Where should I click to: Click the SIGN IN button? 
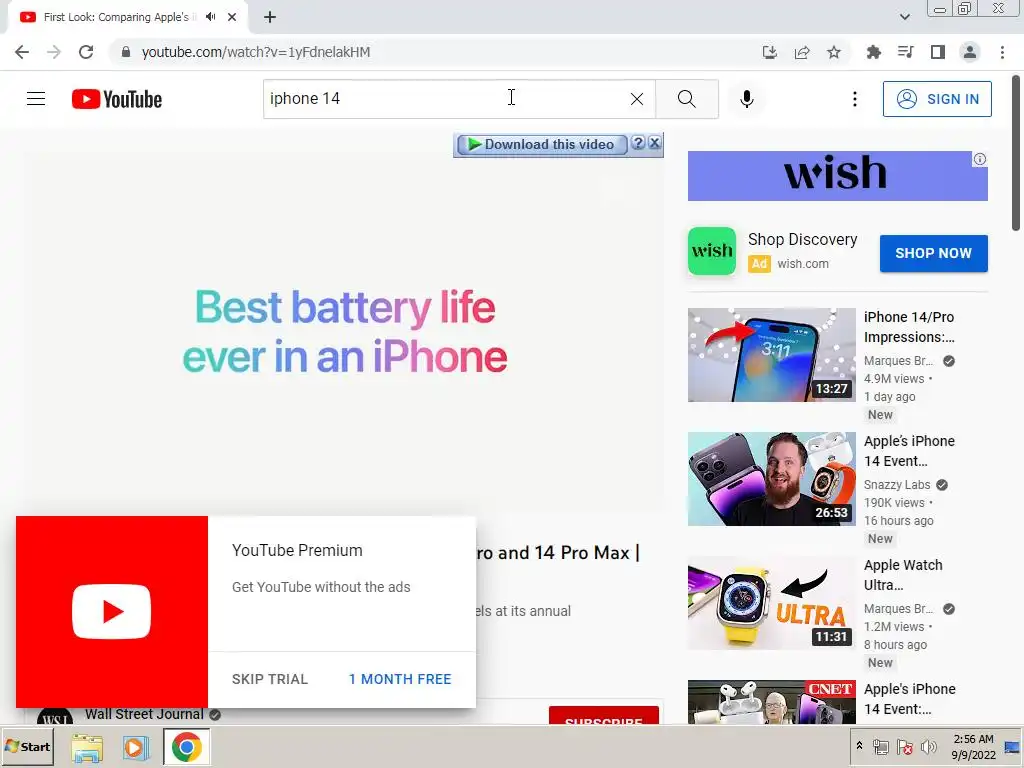coord(937,99)
